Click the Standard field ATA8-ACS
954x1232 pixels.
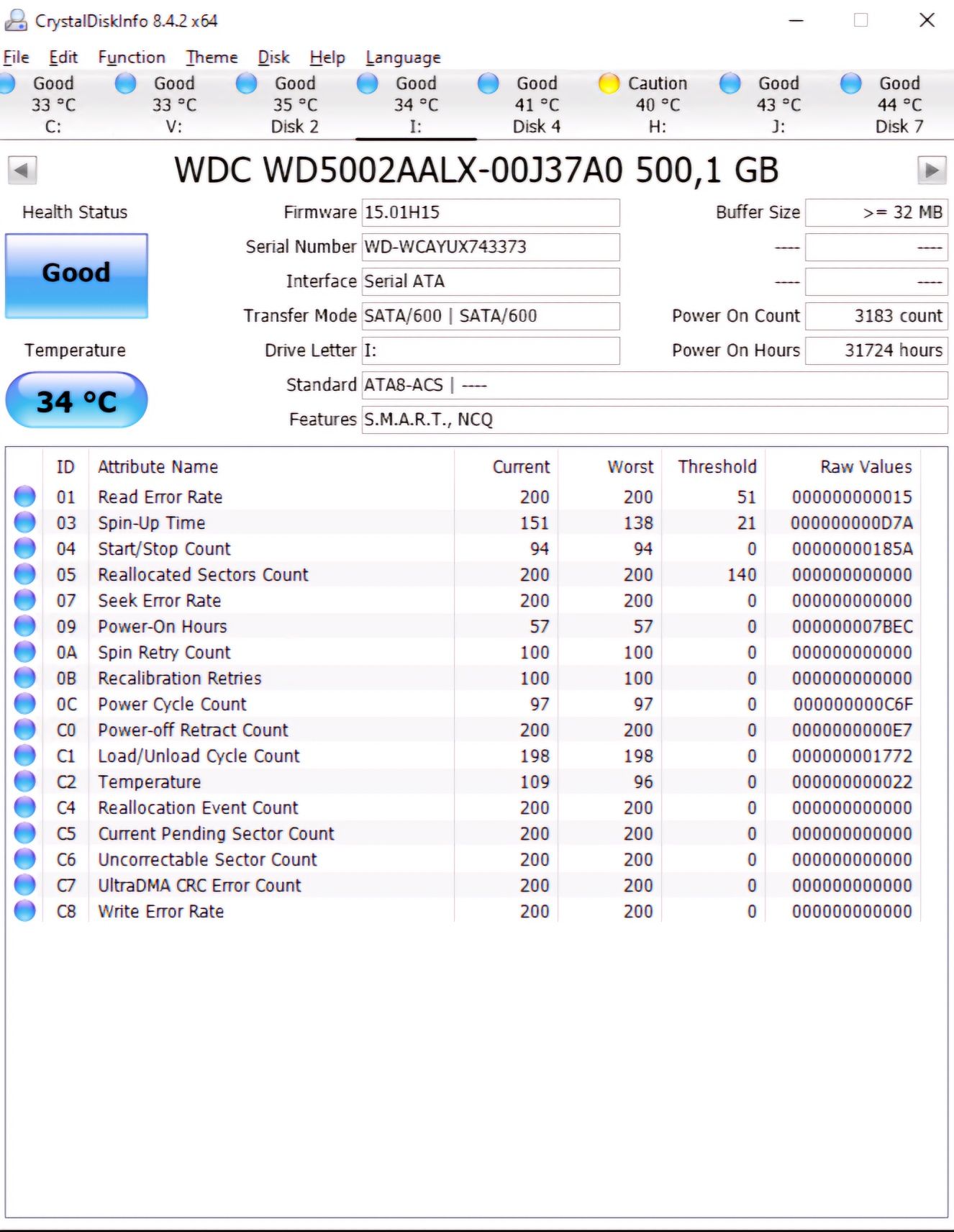pyautogui.click(x=655, y=385)
